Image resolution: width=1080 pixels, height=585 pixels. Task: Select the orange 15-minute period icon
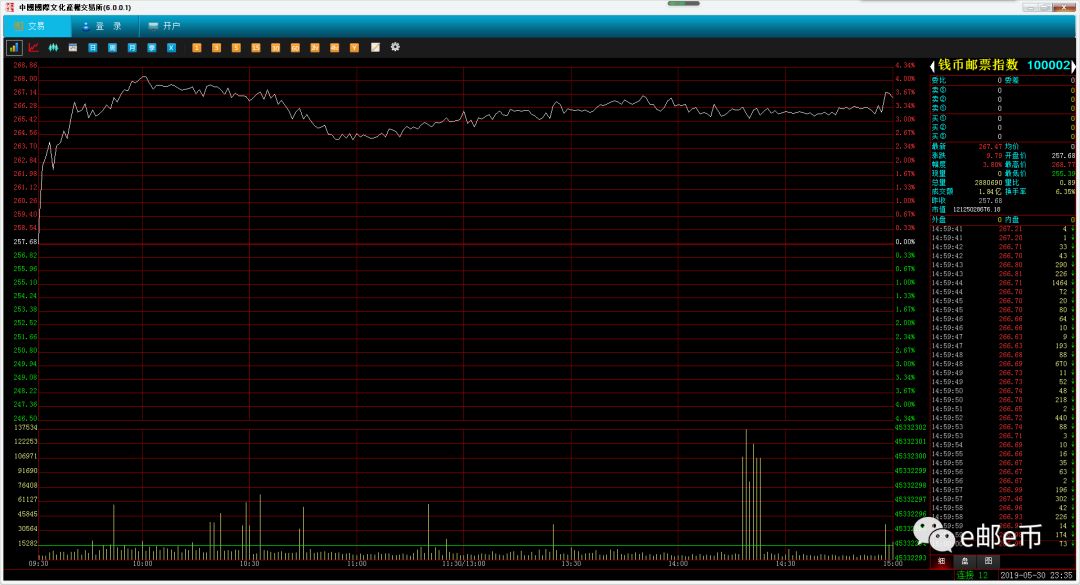coord(256,48)
